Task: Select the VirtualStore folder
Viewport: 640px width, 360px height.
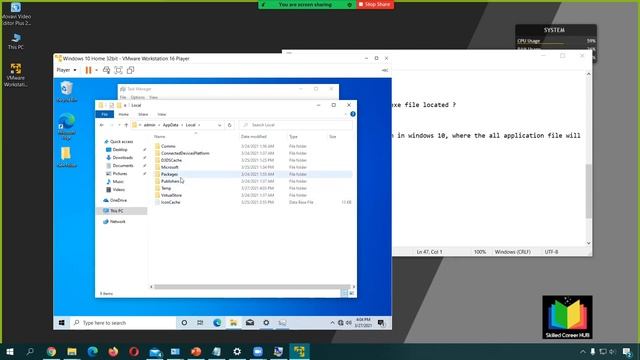Action: [x=171, y=195]
